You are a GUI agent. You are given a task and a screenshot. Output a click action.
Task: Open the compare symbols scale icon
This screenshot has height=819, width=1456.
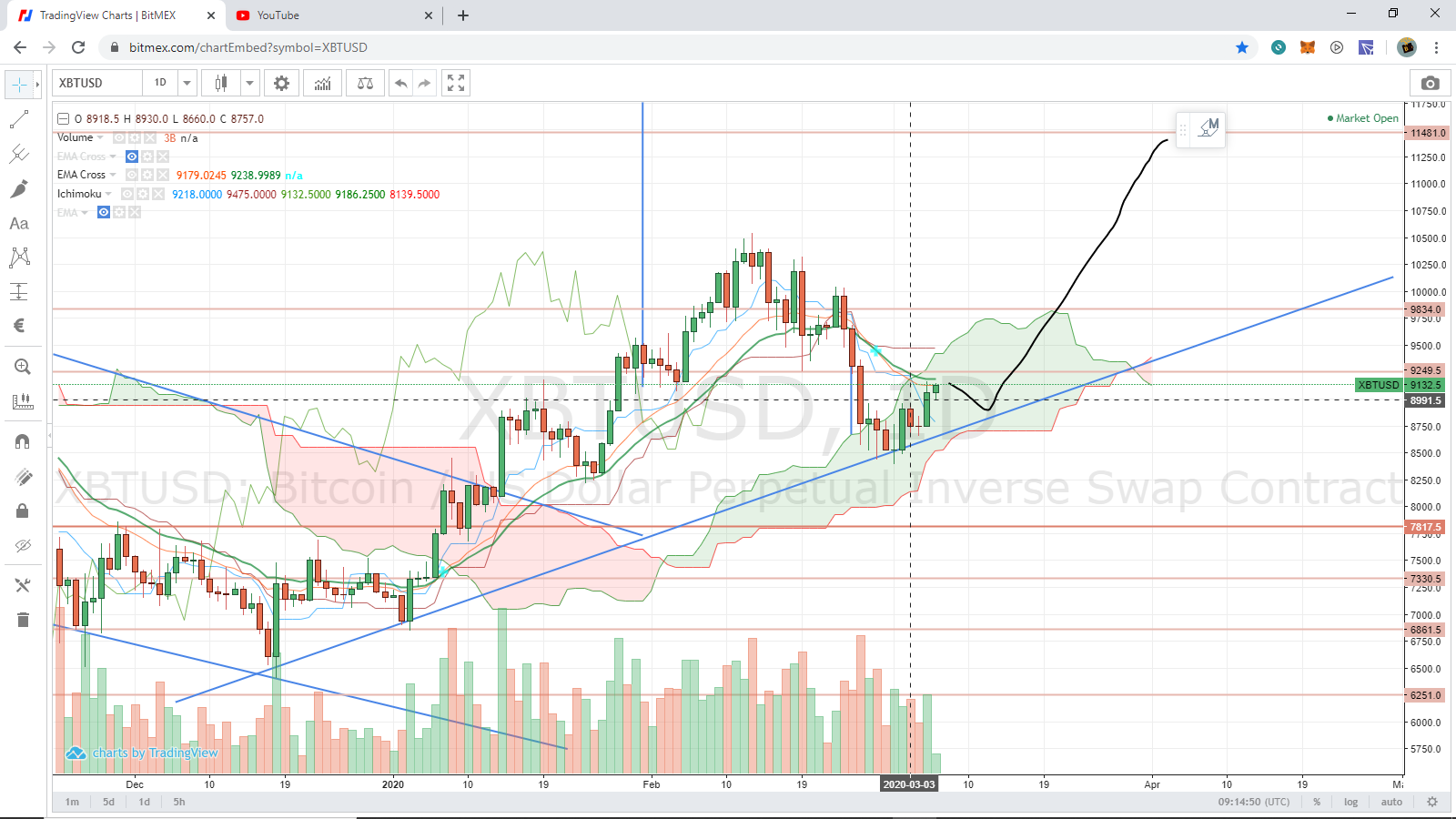[x=365, y=83]
